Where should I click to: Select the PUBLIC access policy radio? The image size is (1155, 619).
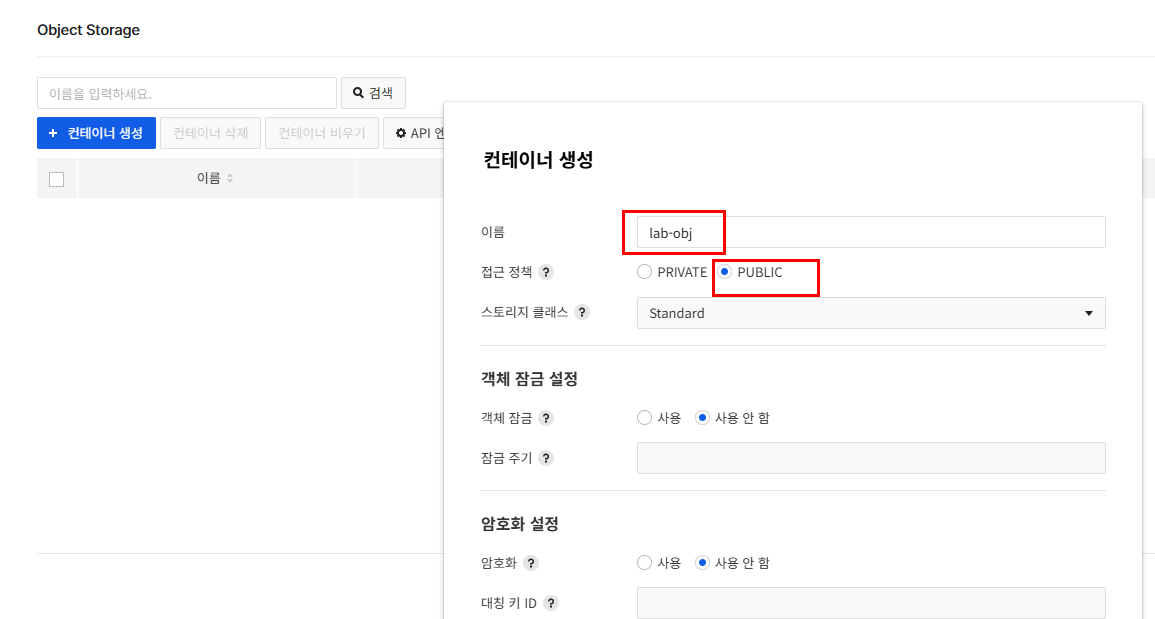pos(725,272)
